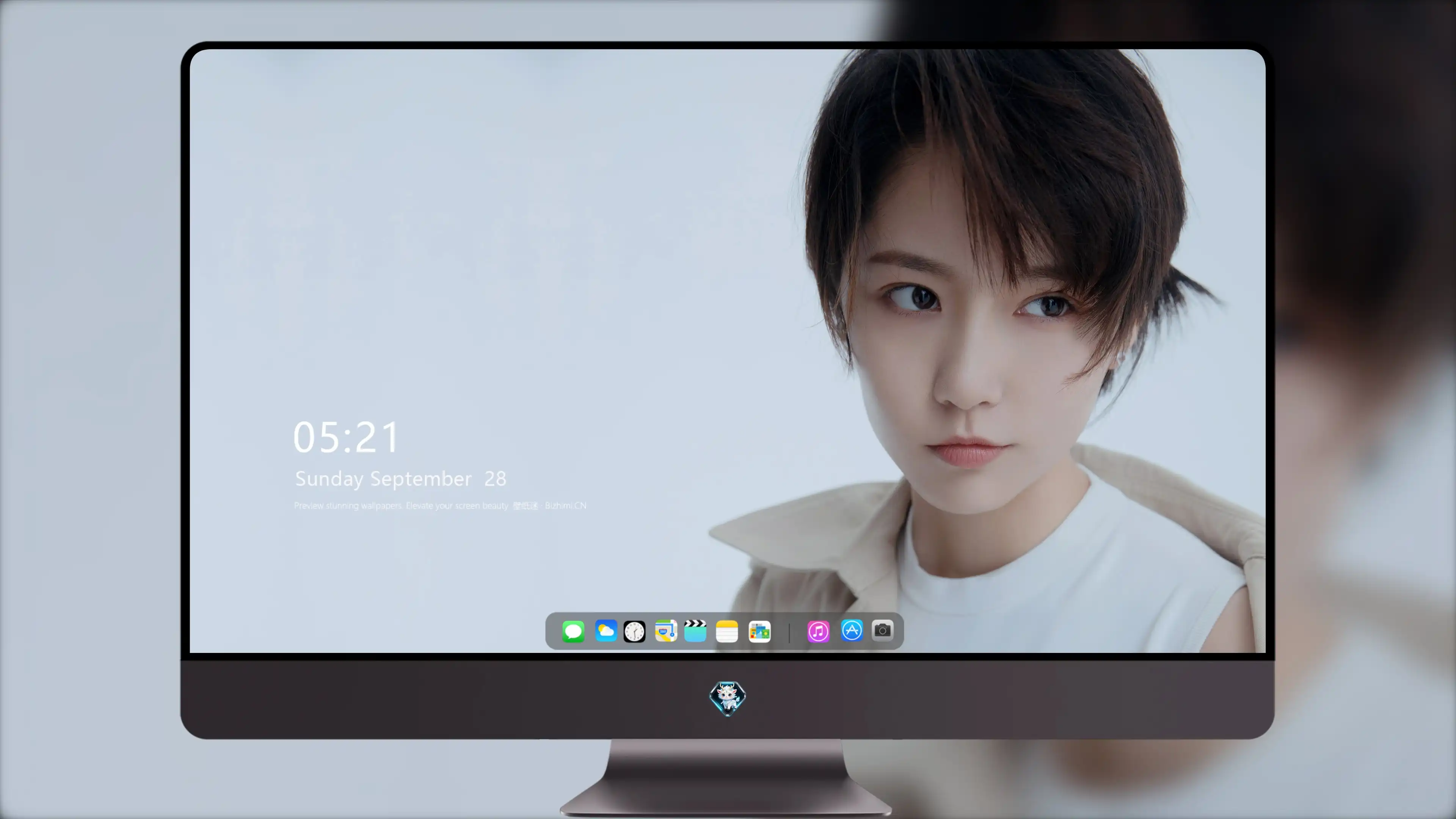Viewport: 1456px width, 819px height.
Task: Launch the Videos clapperboard app
Action: tap(695, 631)
